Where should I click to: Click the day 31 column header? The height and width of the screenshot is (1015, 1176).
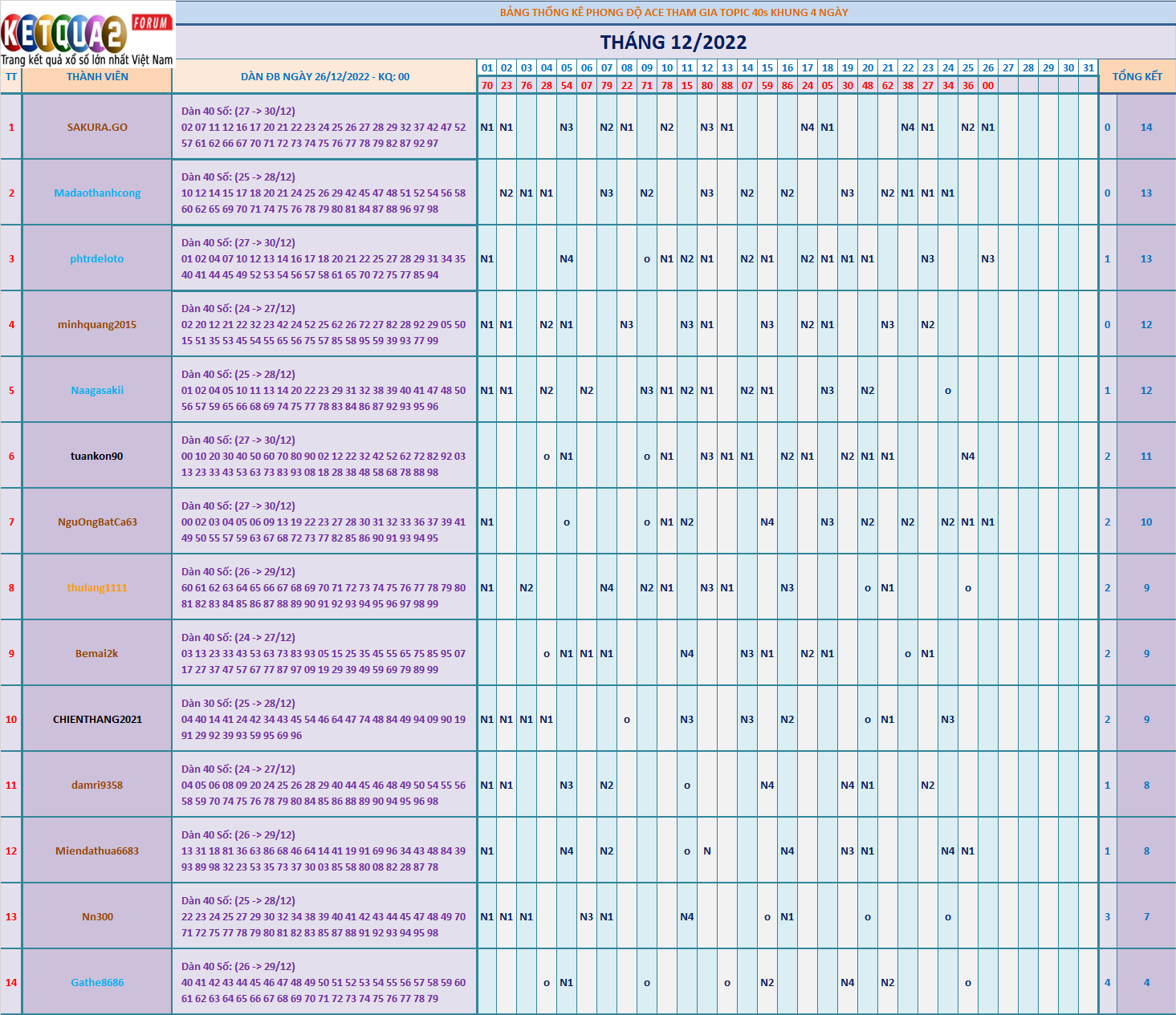pos(1089,68)
